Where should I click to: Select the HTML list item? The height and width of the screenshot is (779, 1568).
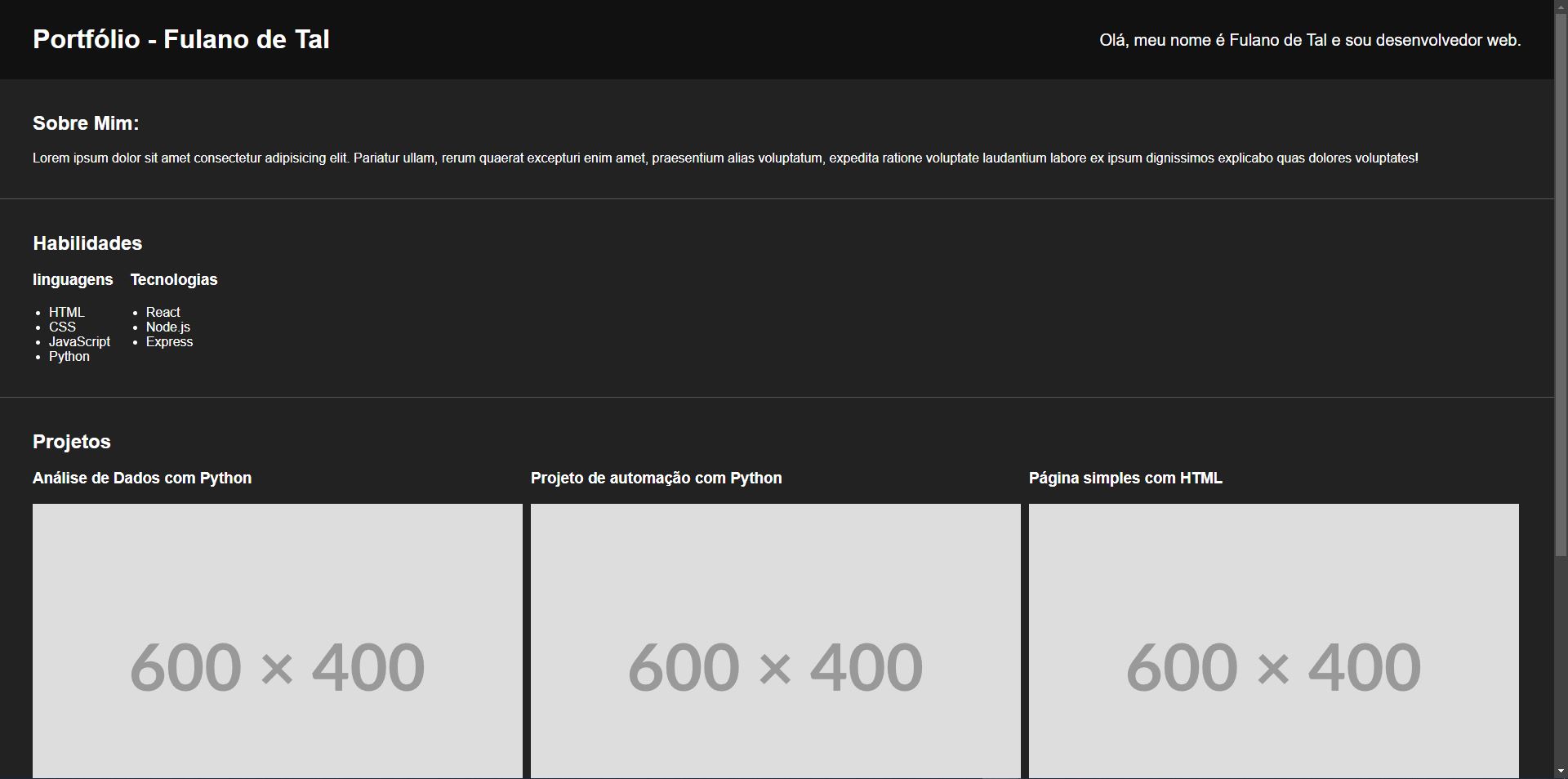point(67,312)
